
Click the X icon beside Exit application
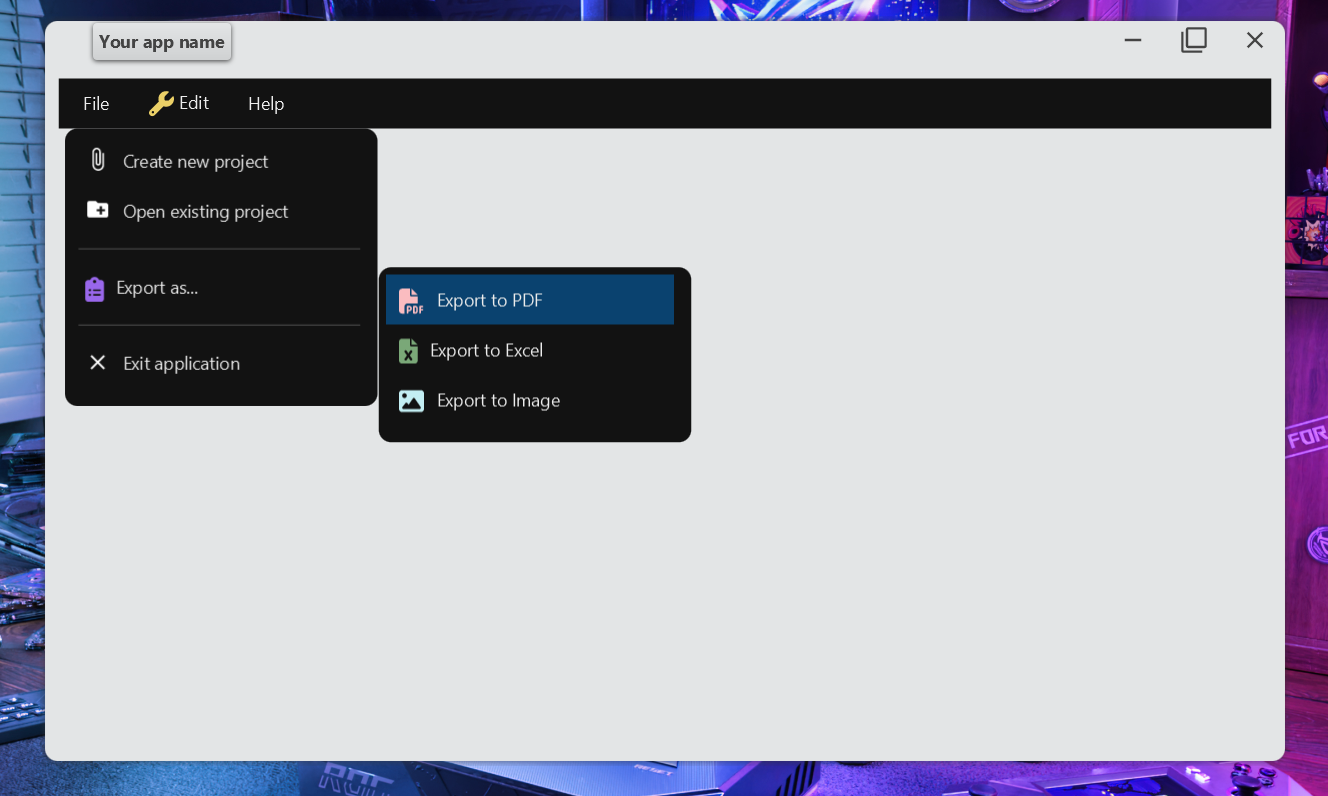coord(97,362)
